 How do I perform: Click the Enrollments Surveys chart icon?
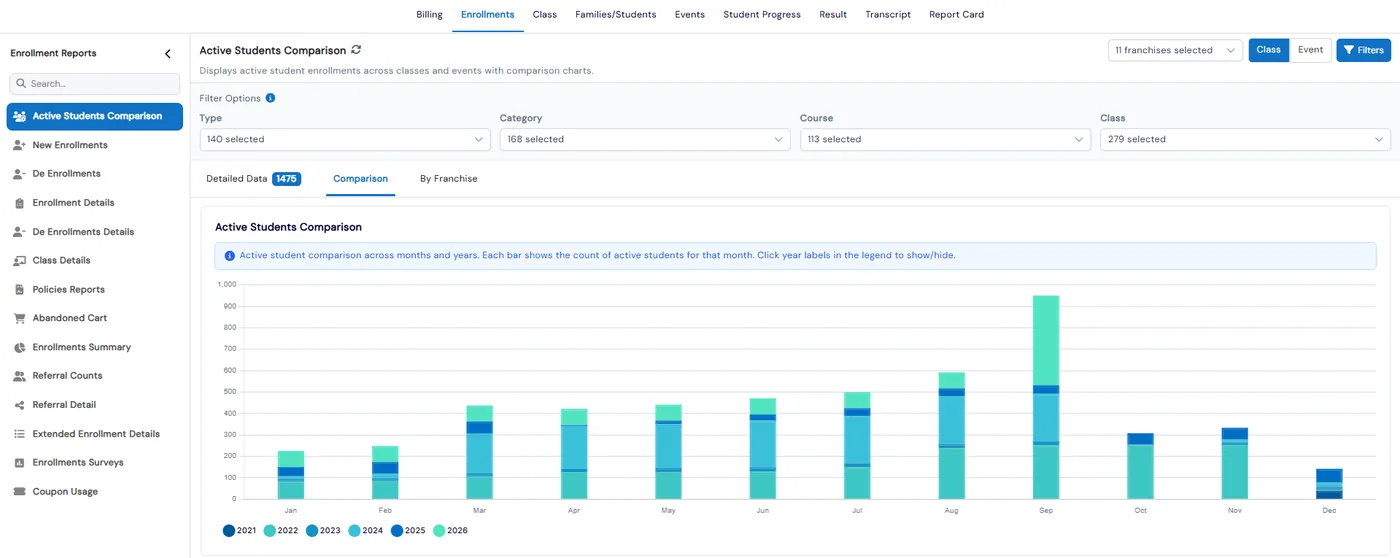[x=20, y=463]
